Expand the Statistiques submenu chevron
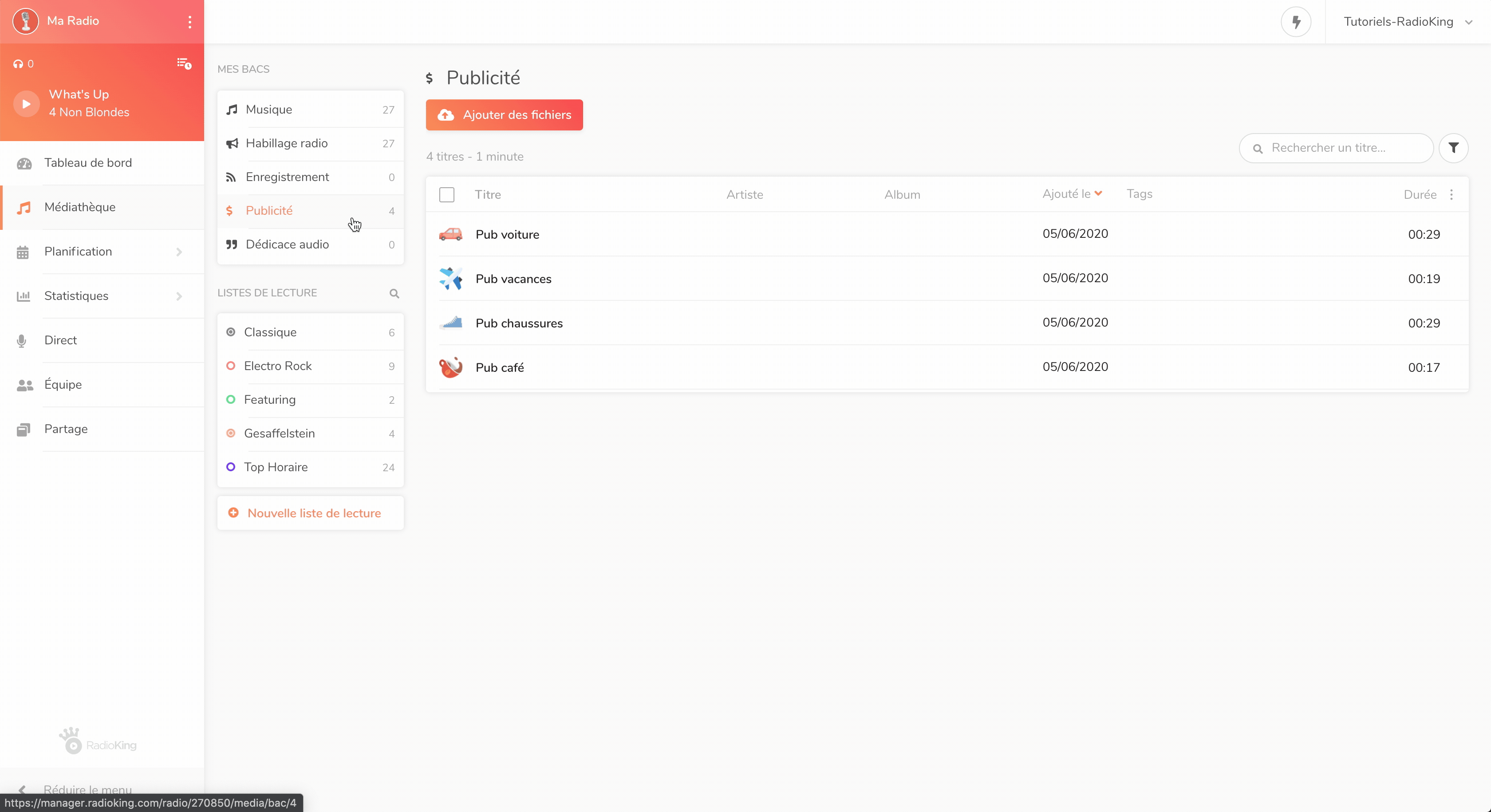Image resolution: width=1491 pixels, height=812 pixels. tap(179, 296)
